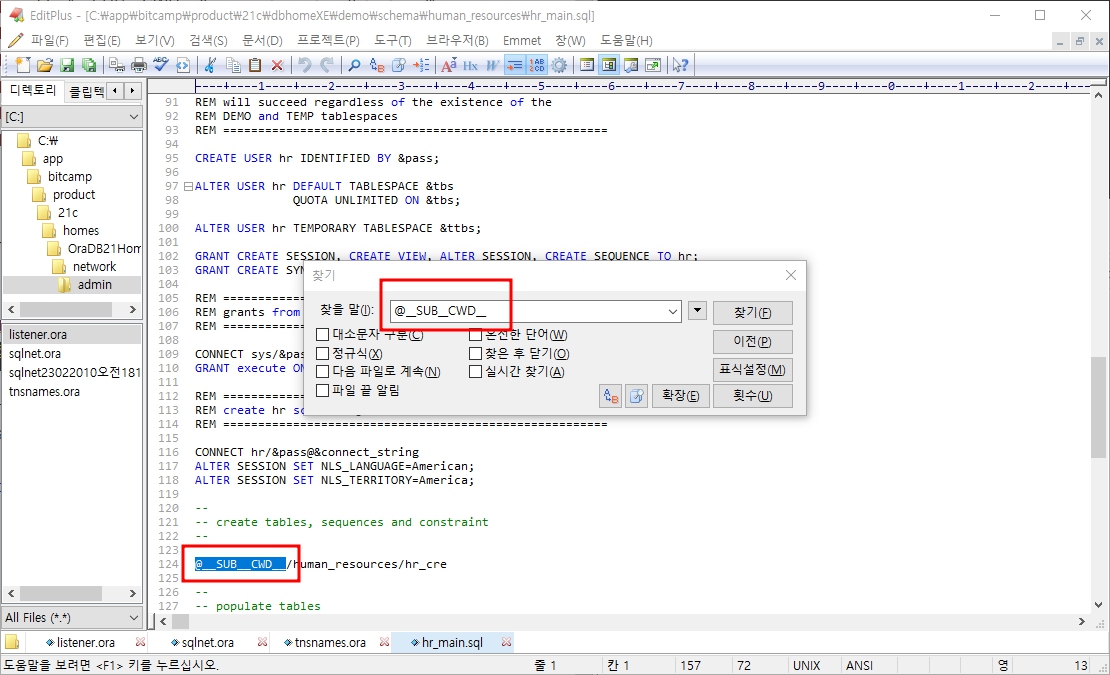
Task: Click the Paste clipboard icon
Action: 255,65
